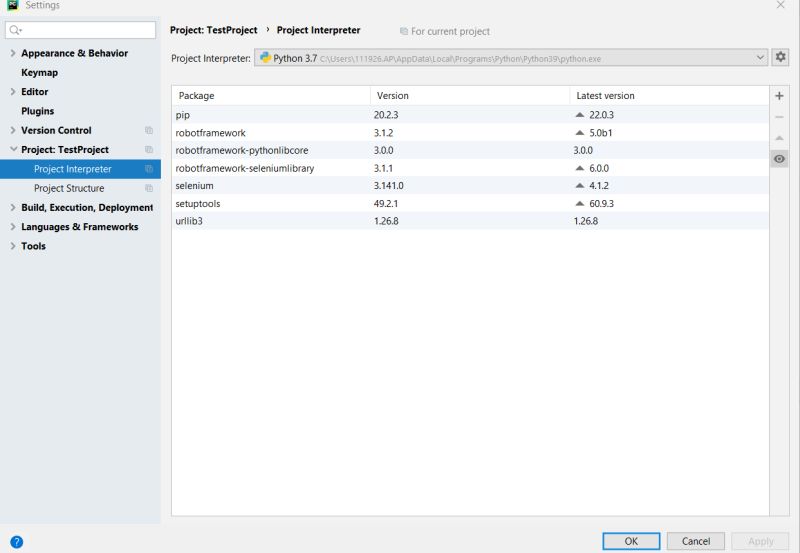Click in the settings search field
Viewport: 800px width, 553px height.
[x=80, y=30]
